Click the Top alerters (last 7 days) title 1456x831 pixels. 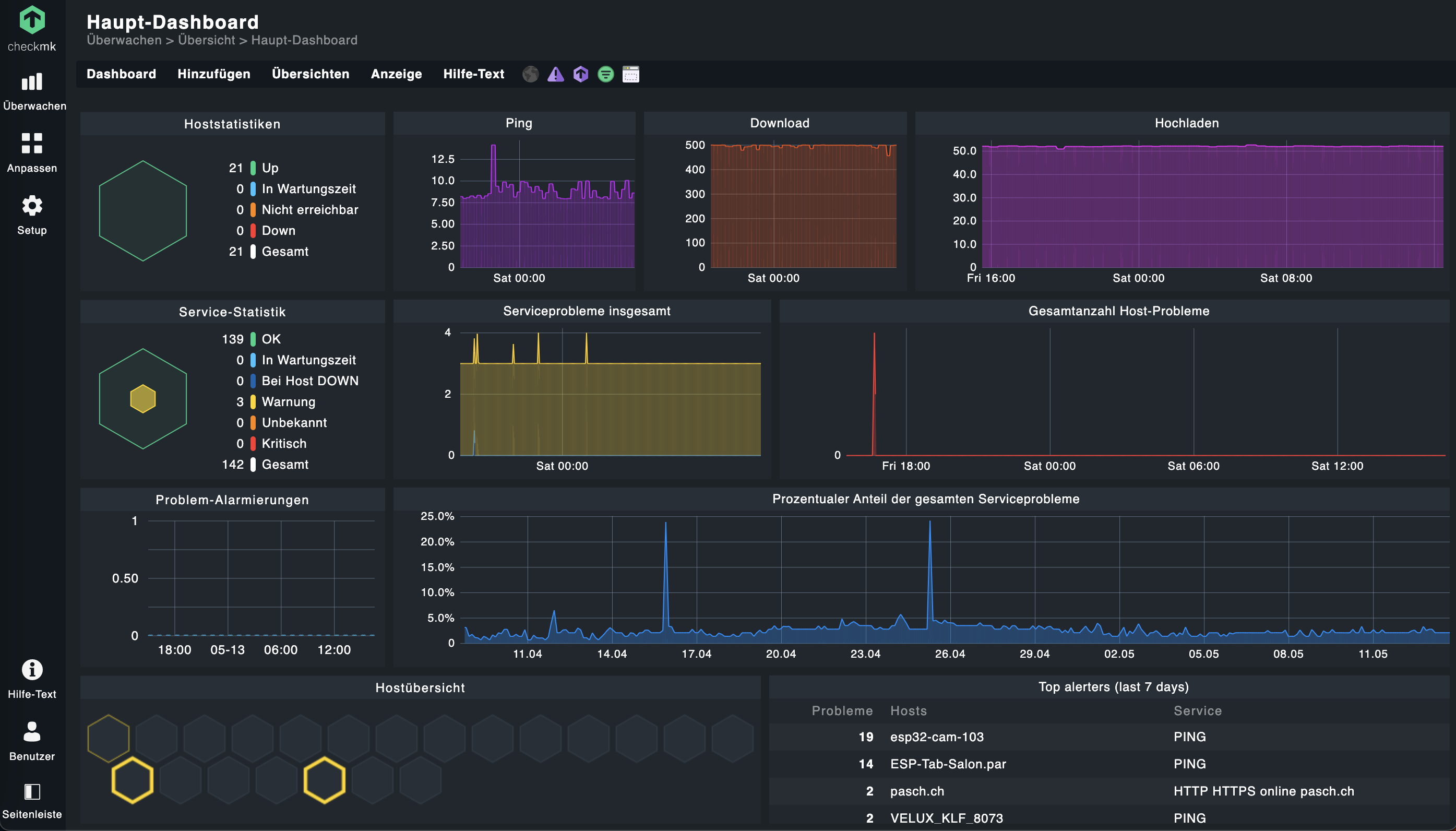pyautogui.click(x=1113, y=687)
